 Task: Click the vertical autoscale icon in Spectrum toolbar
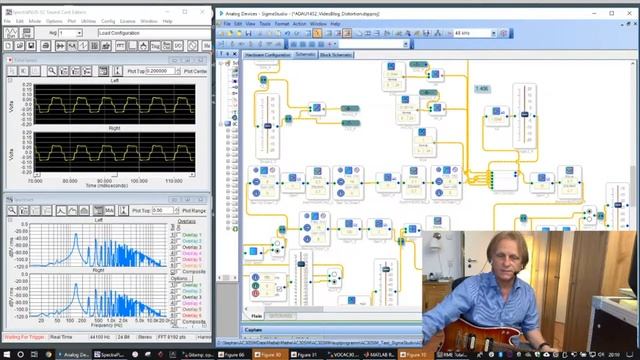click(x=123, y=211)
